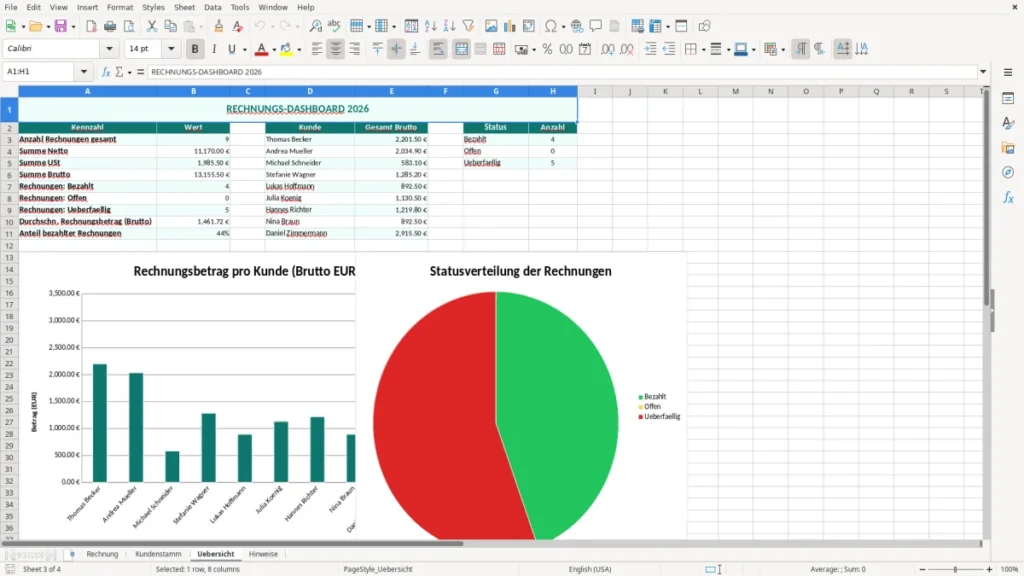Screen dimensions: 1024x576
Task: Select row 12 header
Action: [x=9, y=246]
